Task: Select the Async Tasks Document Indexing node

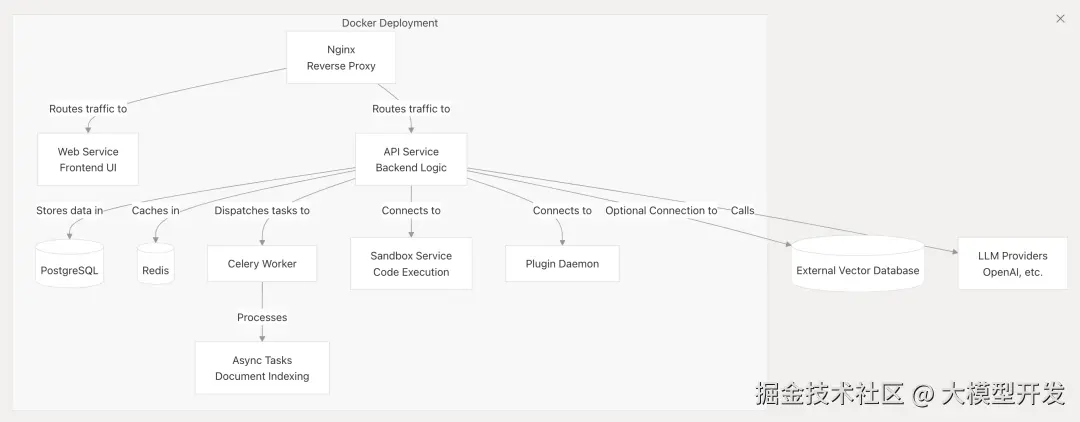Action: [x=262, y=368]
